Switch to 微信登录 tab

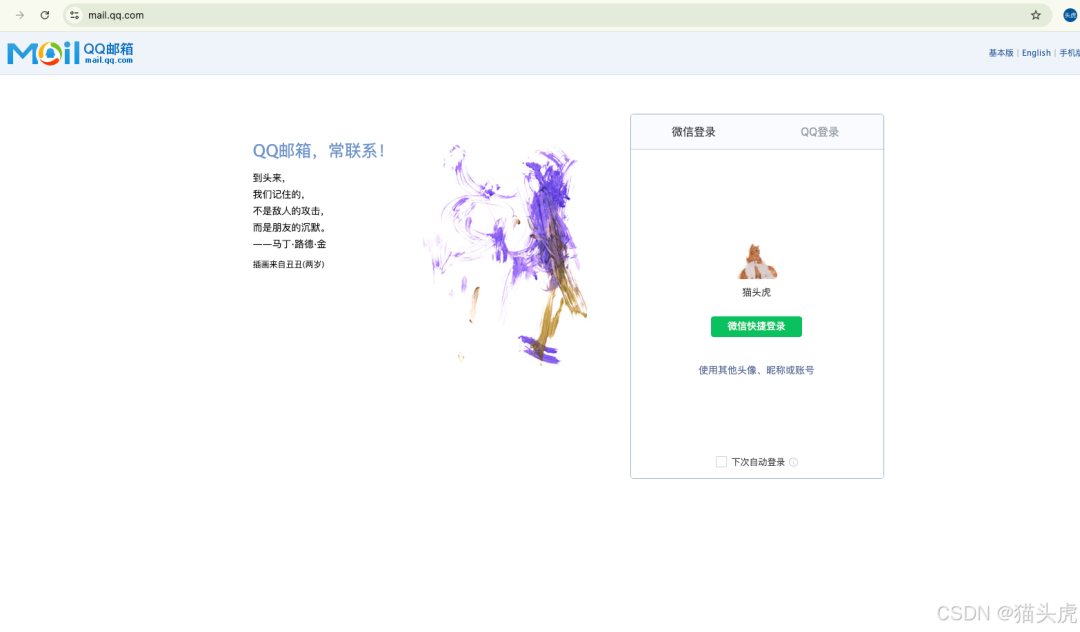point(694,132)
